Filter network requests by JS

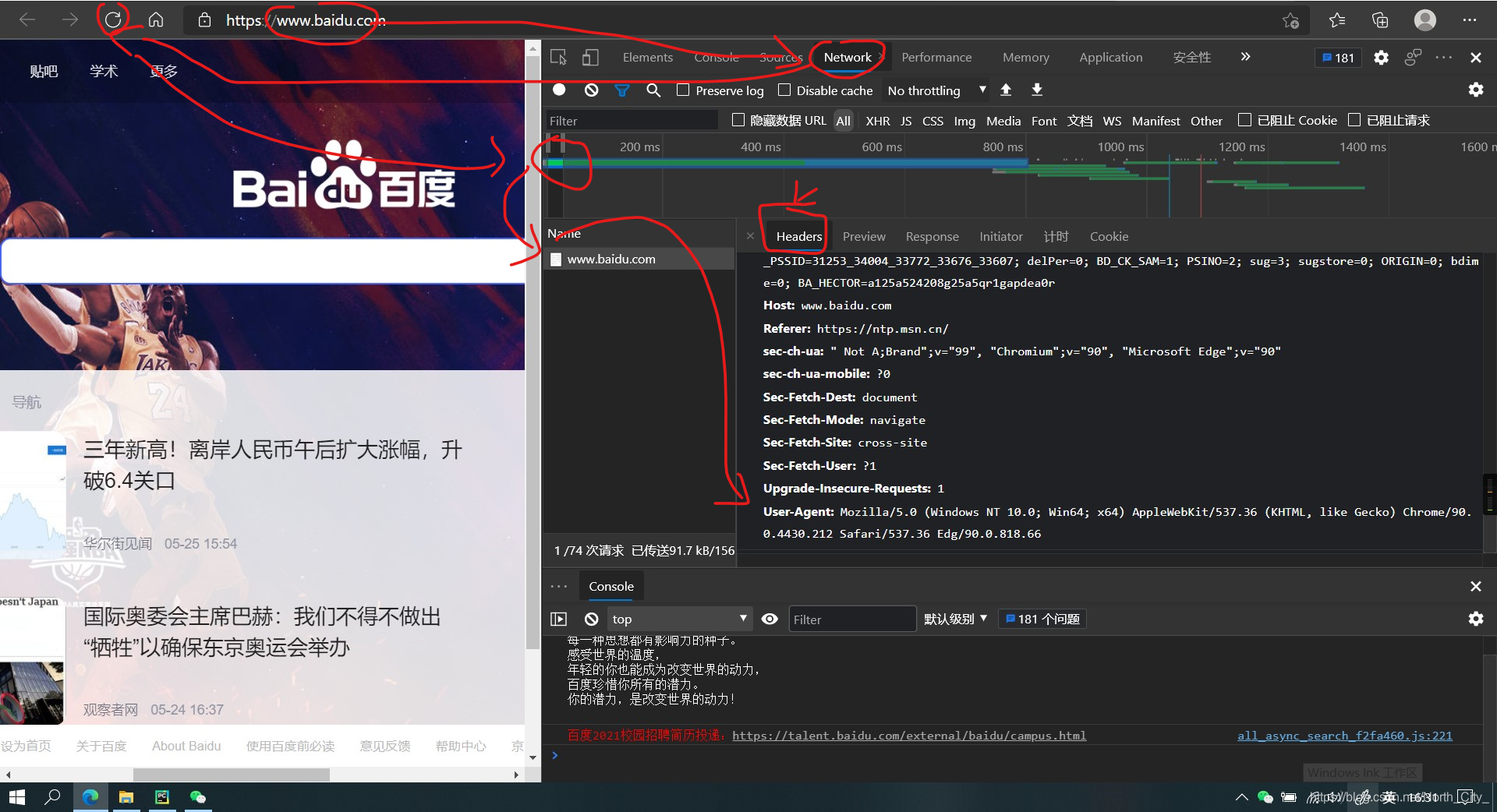[906, 121]
